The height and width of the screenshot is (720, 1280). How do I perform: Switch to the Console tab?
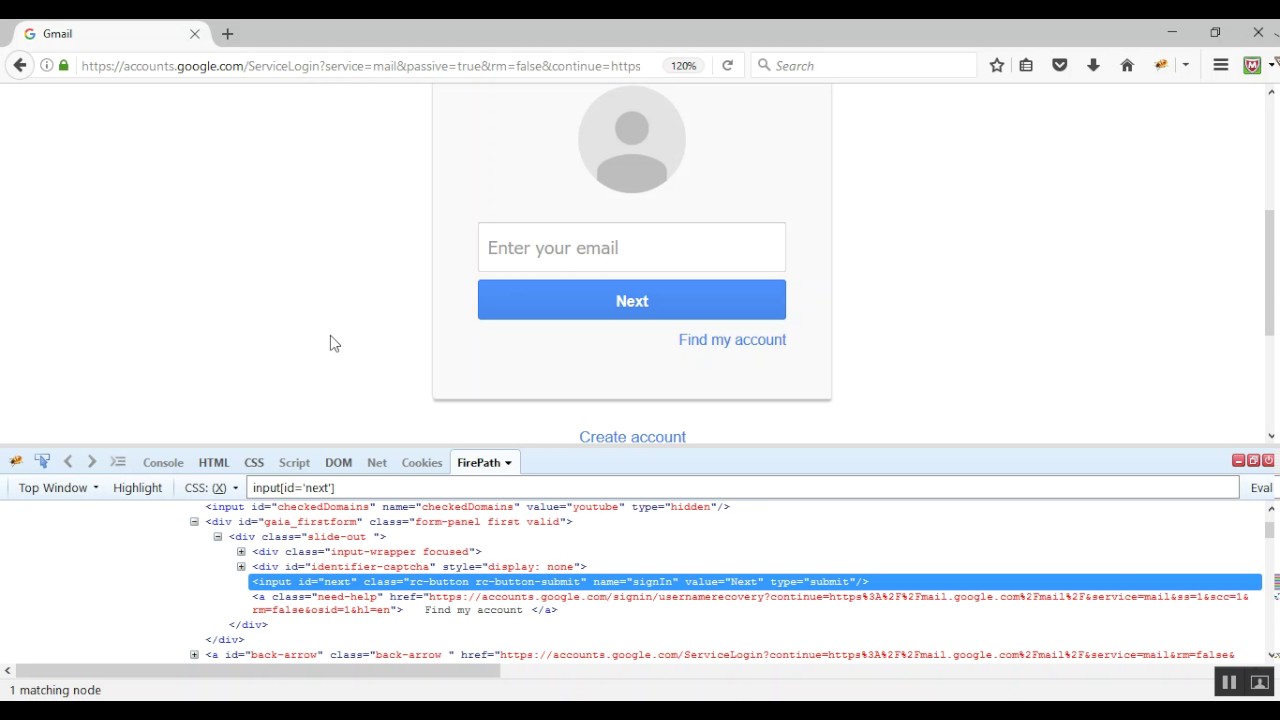click(x=163, y=463)
